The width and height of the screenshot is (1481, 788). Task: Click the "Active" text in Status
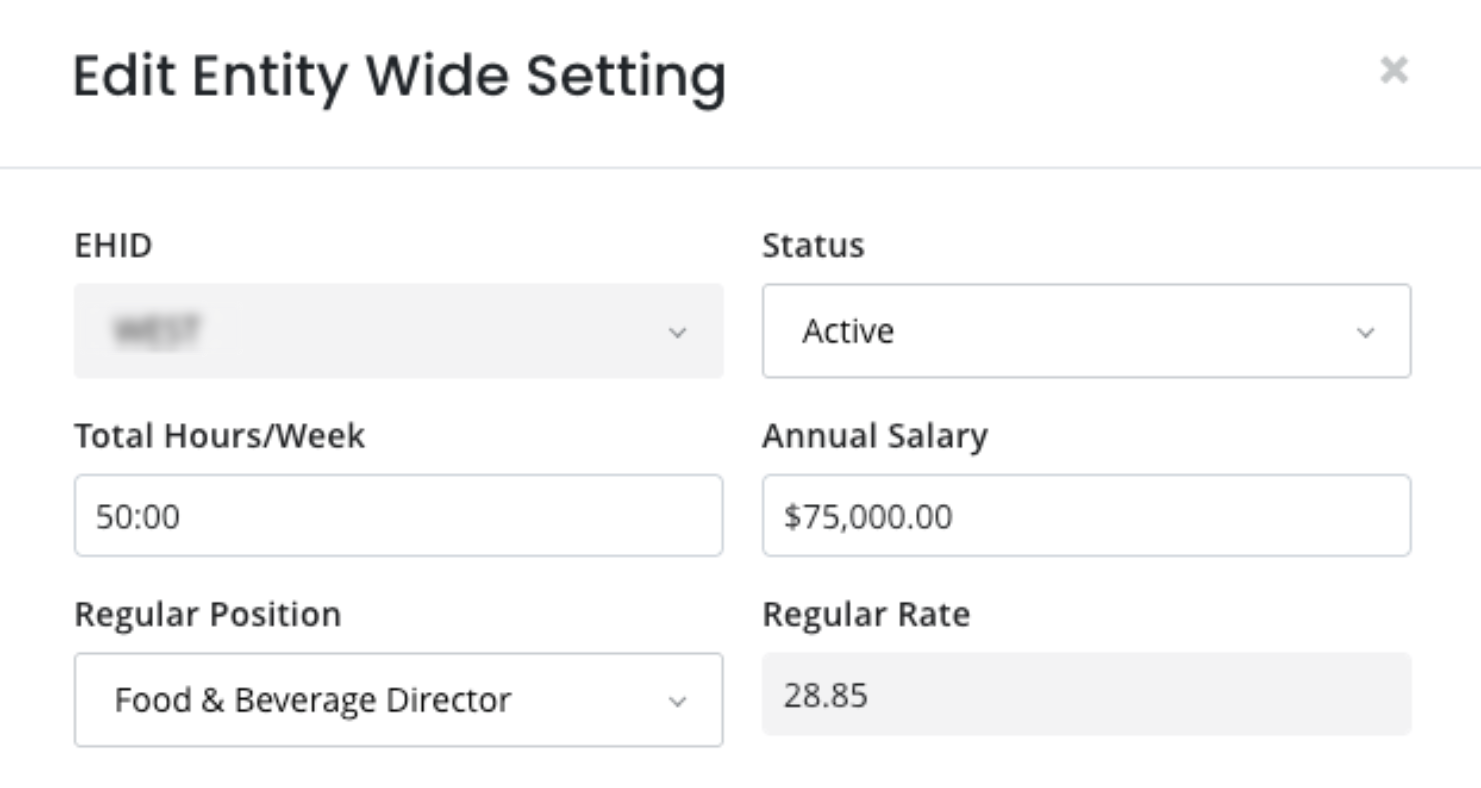tap(847, 331)
